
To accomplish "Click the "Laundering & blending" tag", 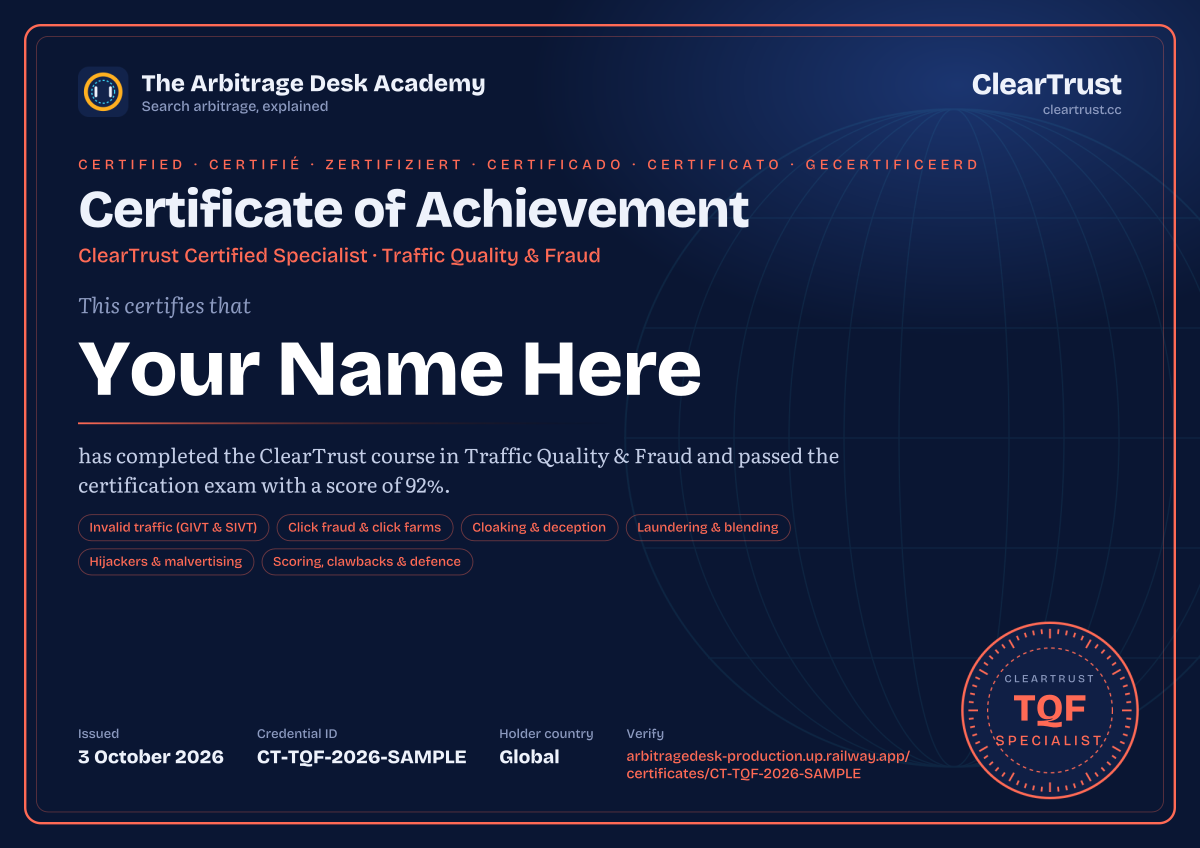I will tap(708, 527).
